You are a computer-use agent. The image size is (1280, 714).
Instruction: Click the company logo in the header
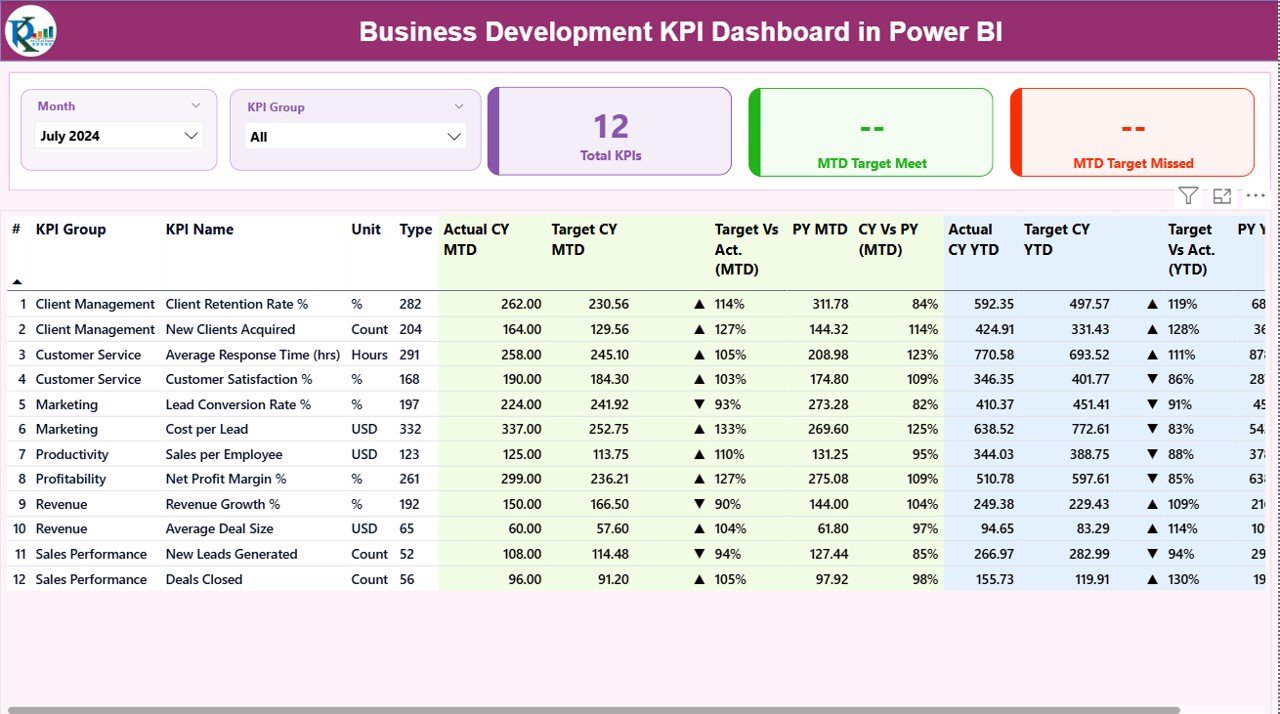(x=30, y=31)
